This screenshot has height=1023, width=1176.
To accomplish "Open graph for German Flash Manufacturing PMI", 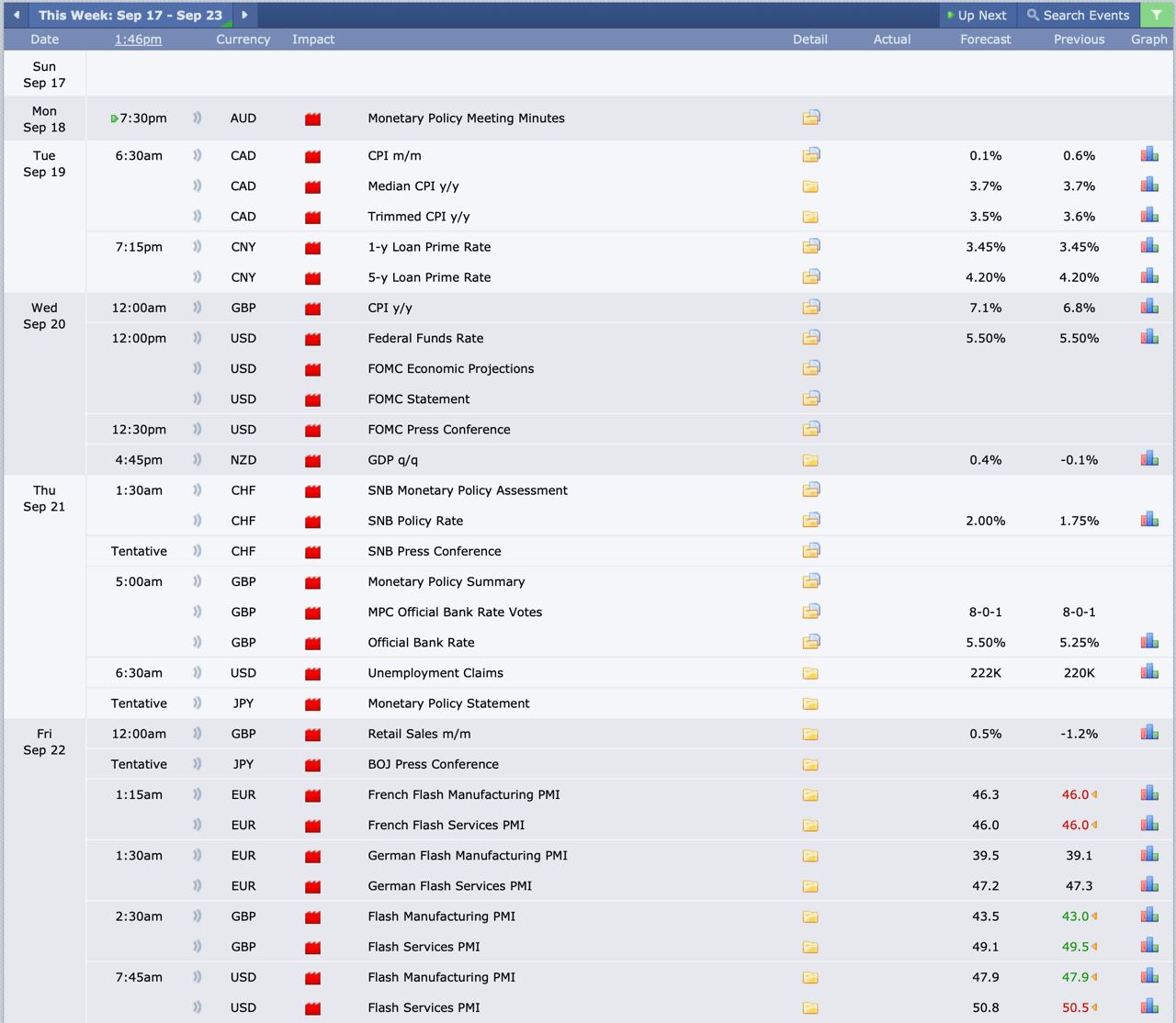I will coord(1149,855).
